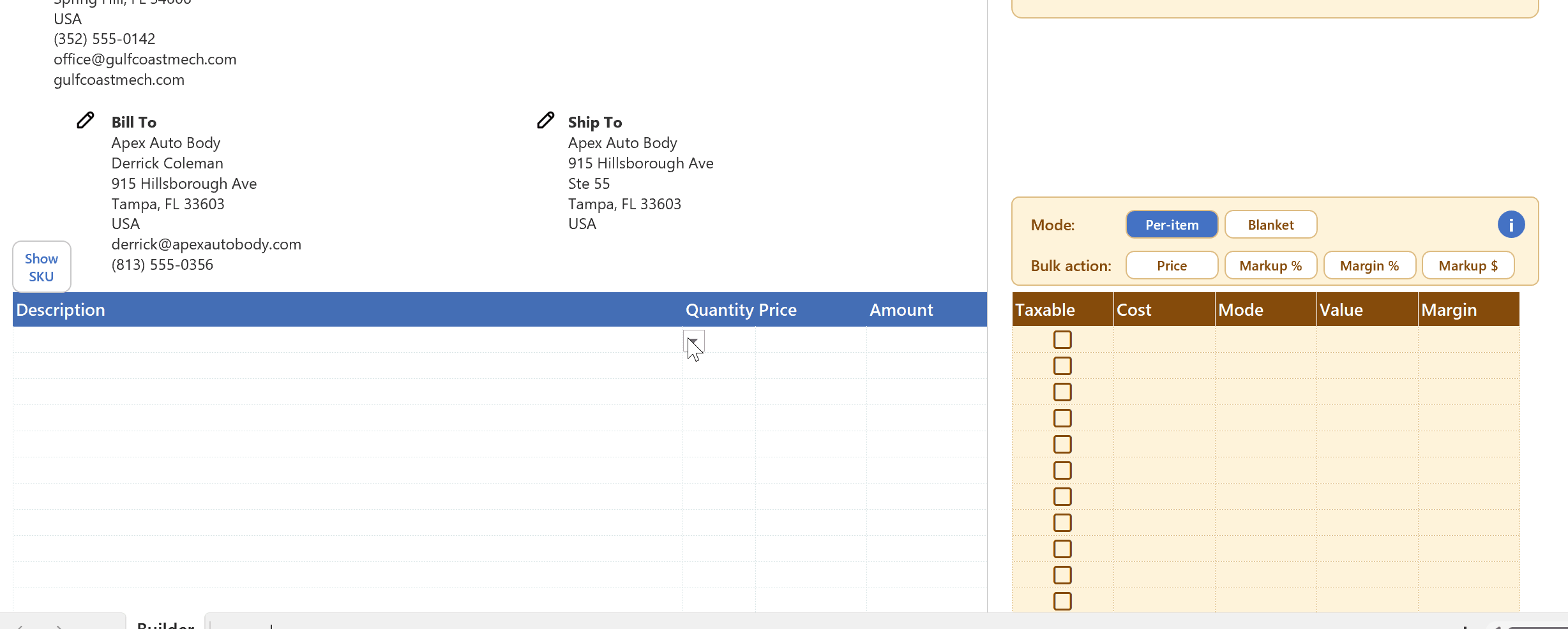Select the phone number (352) 555-0142

coord(105,39)
